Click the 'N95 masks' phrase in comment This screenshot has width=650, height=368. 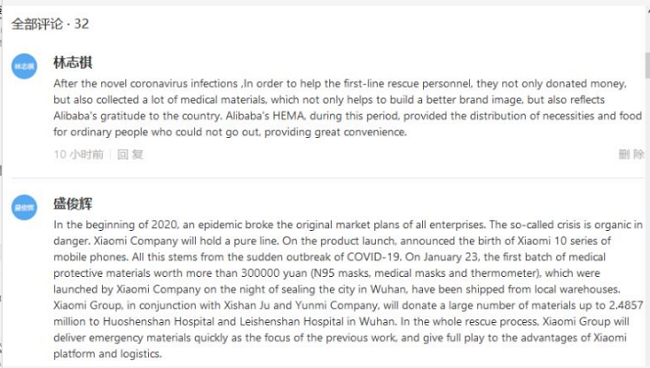[341, 273]
